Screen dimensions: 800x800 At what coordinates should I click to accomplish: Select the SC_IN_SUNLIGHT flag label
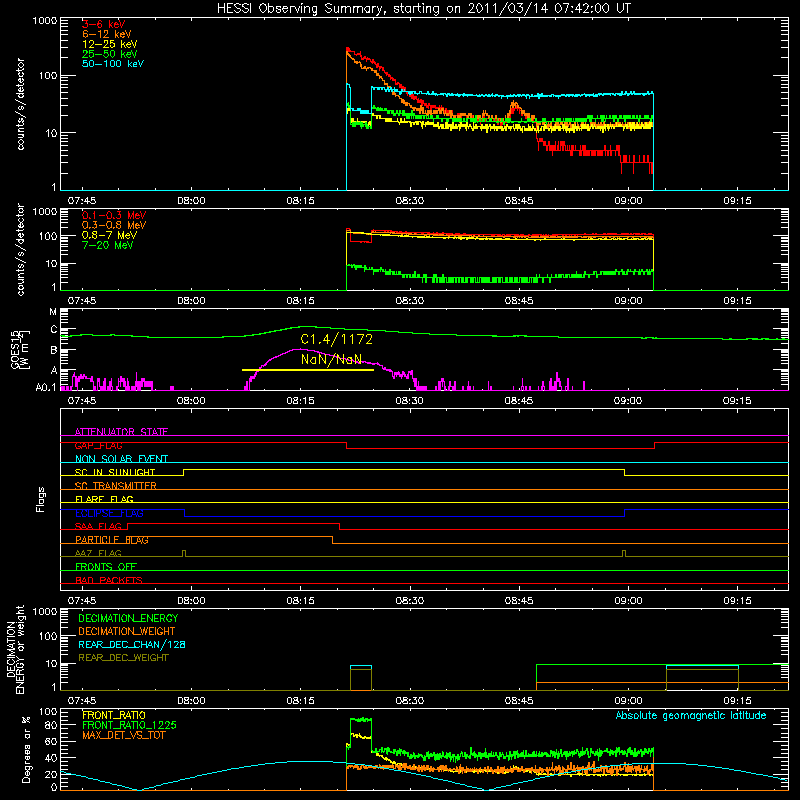click(115, 472)
